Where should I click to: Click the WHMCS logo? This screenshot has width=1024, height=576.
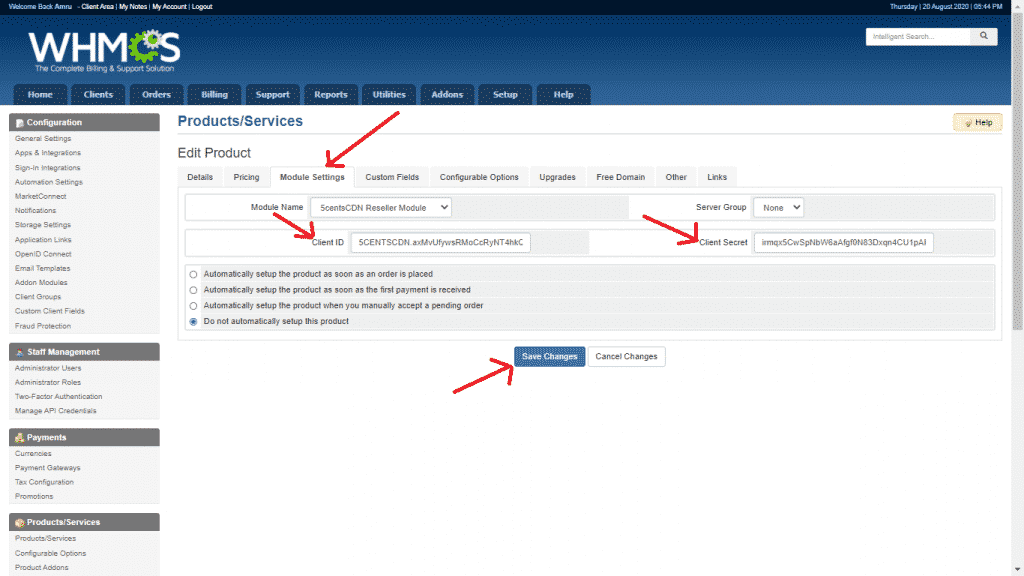tap(104, 50)
